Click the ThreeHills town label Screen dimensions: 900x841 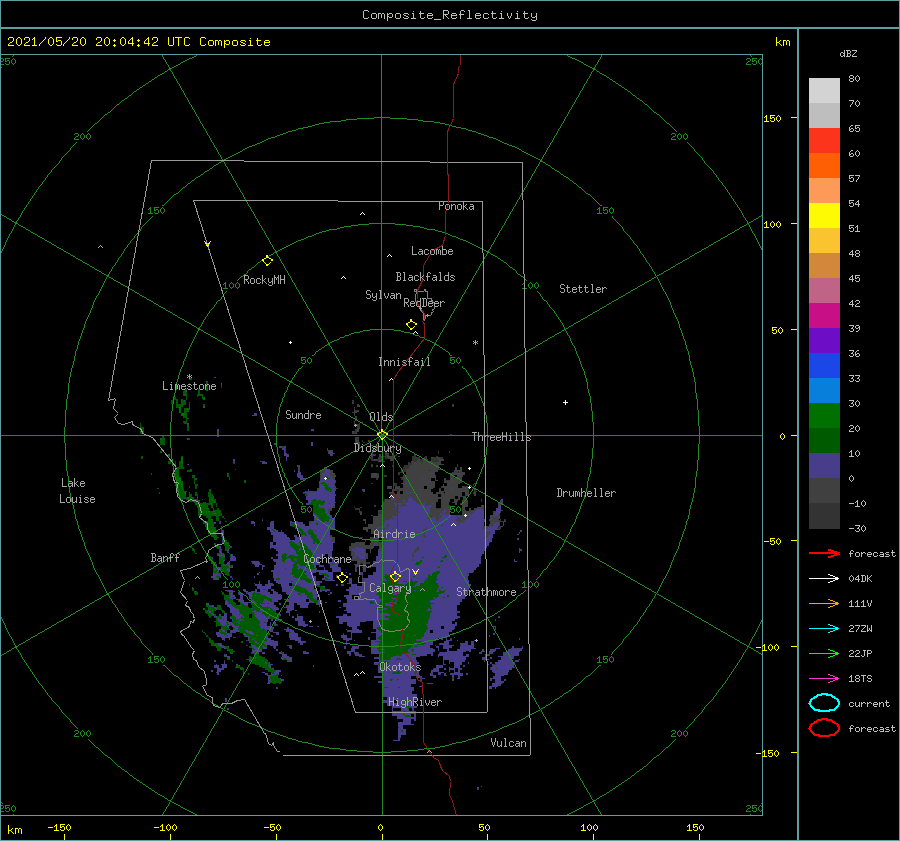(x=502, y=437)
